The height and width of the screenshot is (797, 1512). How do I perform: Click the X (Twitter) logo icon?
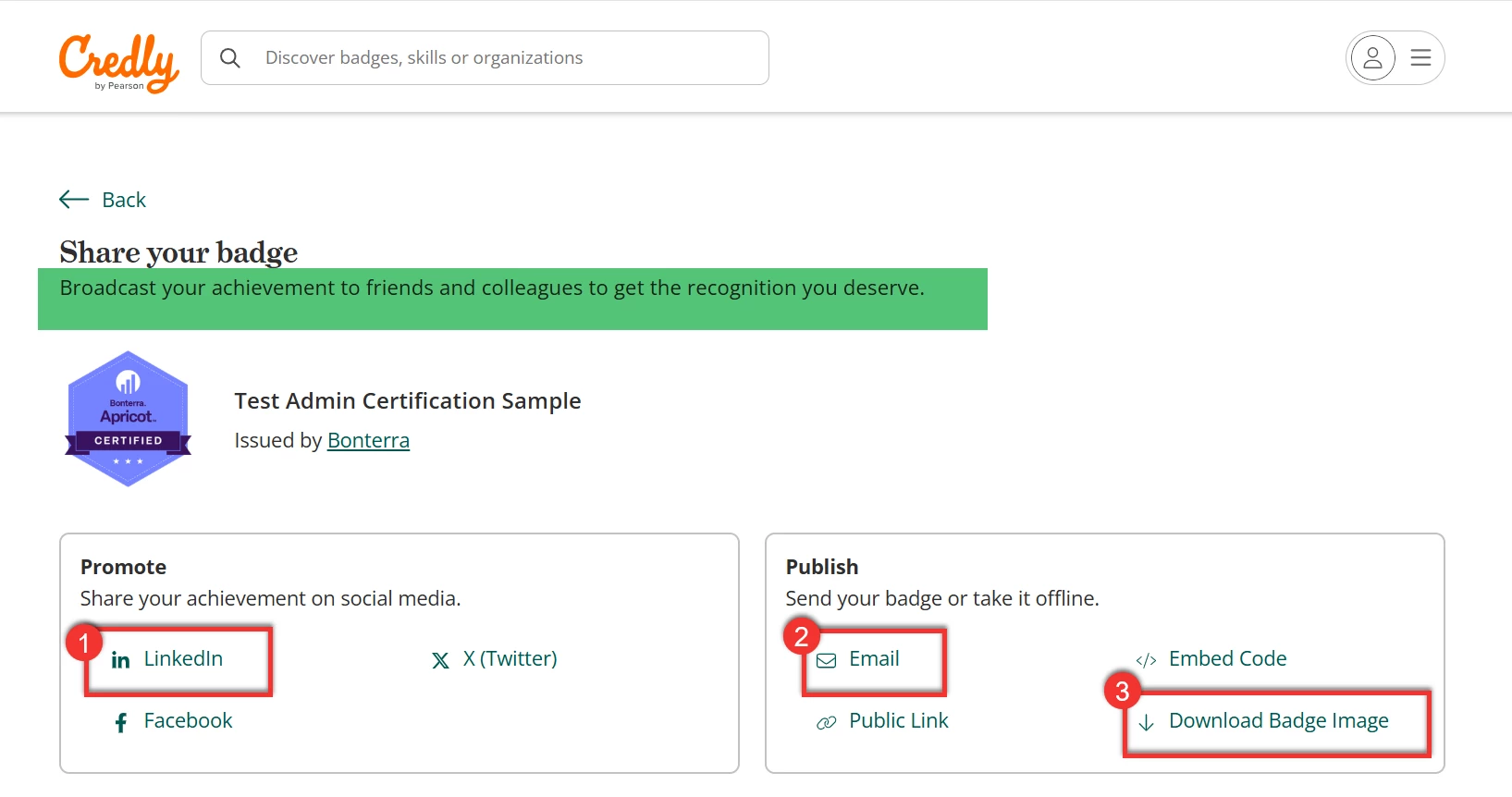coord(440,660)
